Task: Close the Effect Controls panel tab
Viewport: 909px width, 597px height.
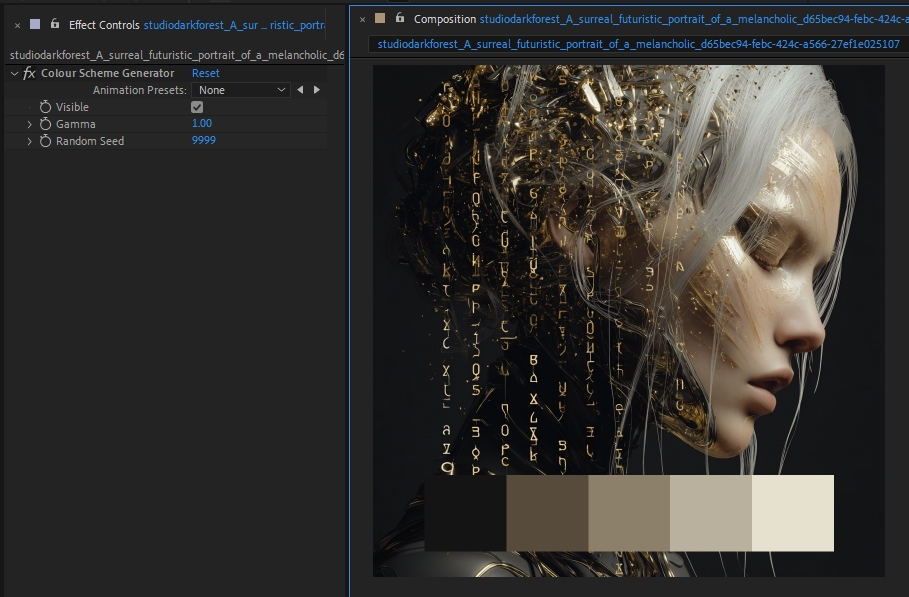Action: [17, 26]
